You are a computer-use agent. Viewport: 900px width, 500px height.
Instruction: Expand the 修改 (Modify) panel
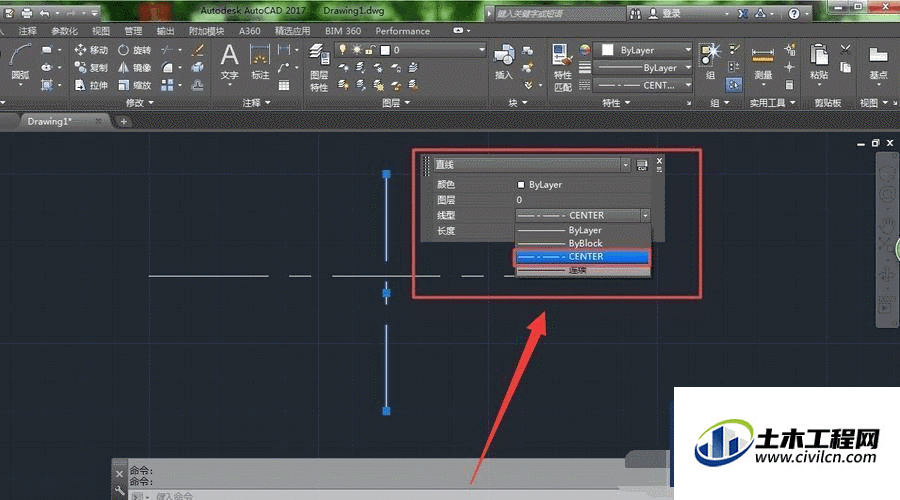[139, 103]
